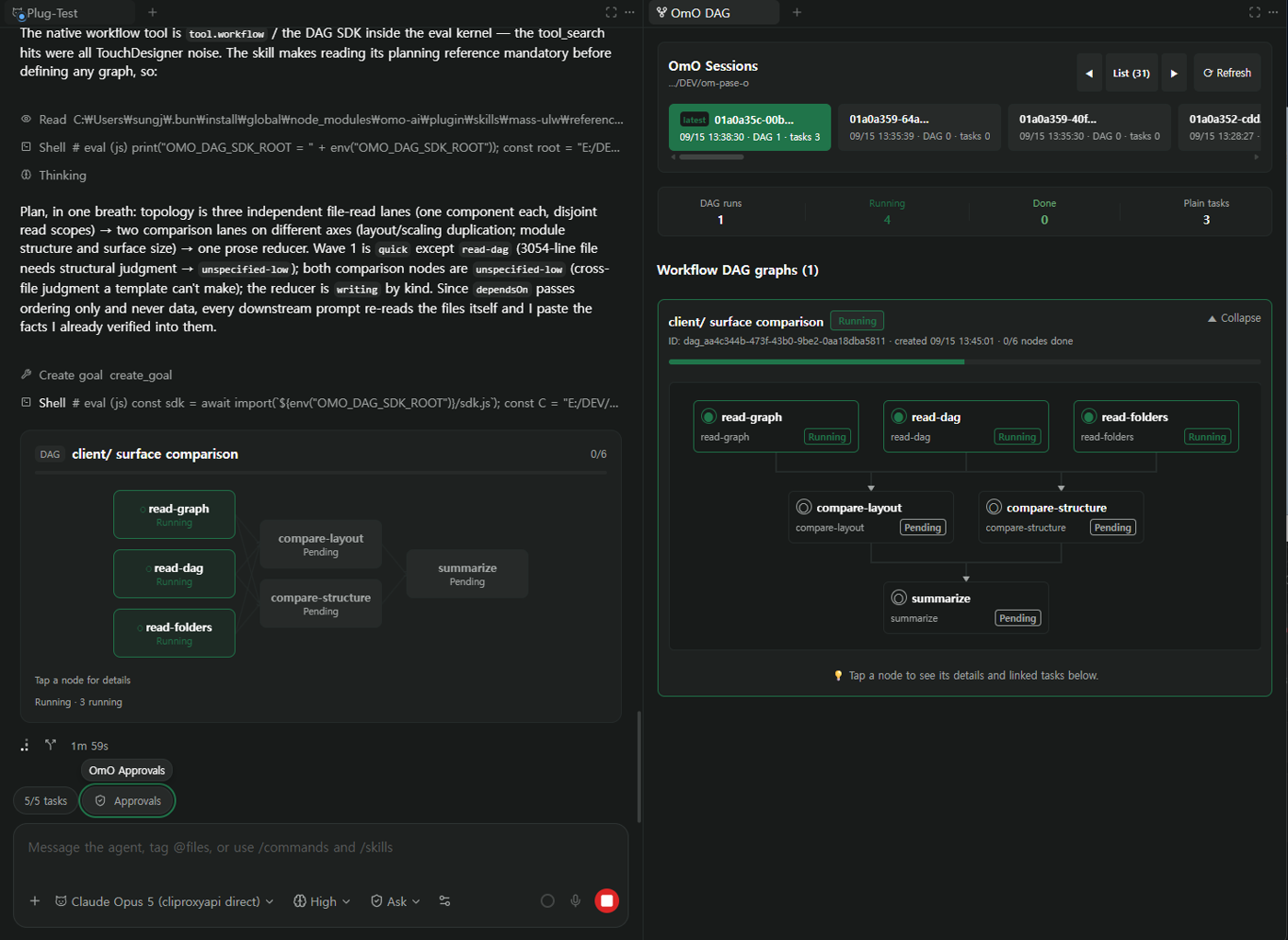Click the brain icon beside Thinking

(x=26, y=175)
